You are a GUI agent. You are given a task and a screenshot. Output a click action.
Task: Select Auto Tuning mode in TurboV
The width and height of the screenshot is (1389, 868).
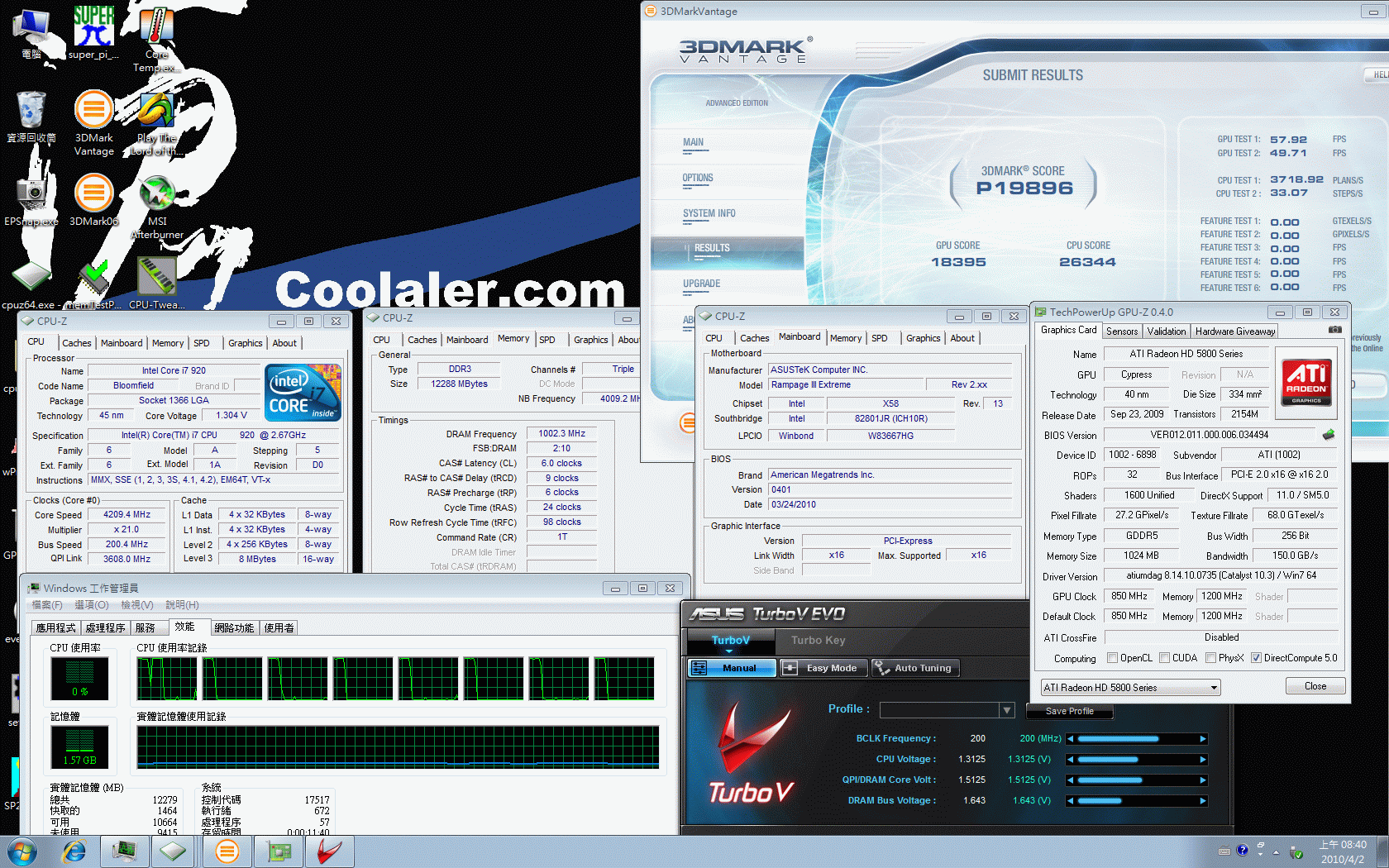tap(914, 668)
